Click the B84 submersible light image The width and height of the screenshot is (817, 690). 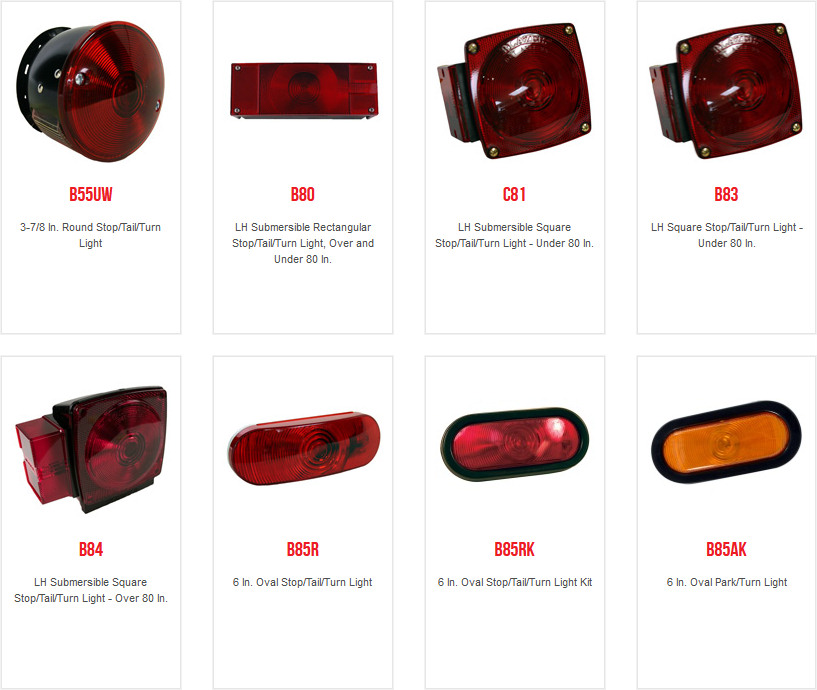[x=91, y=449]
